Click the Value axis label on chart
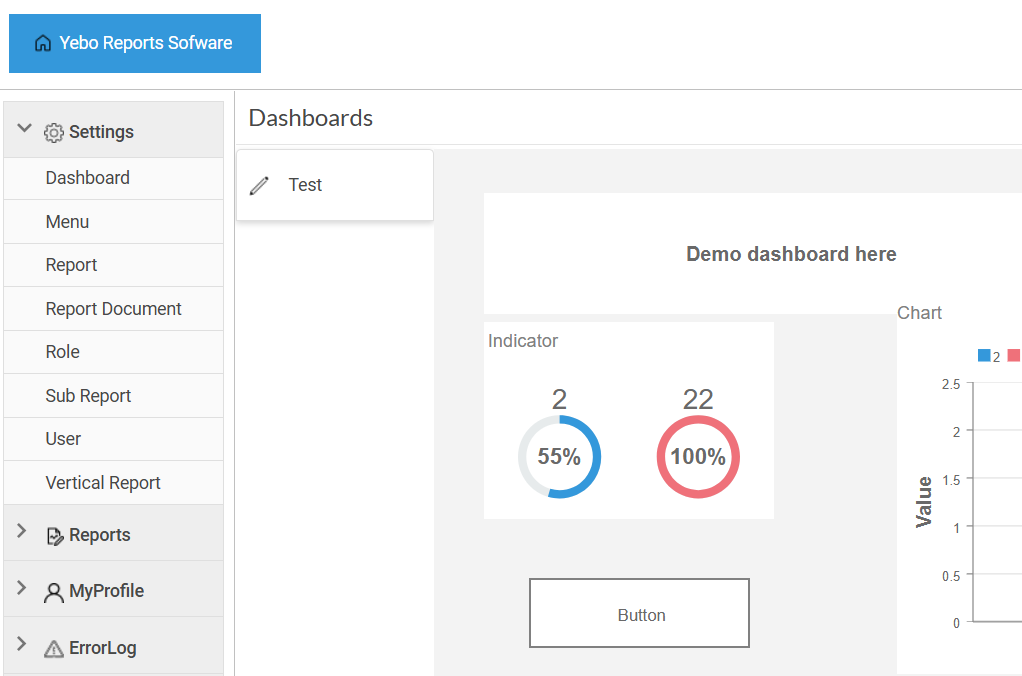The width and height of the screenshot is (1022, 676). (924, 502)
